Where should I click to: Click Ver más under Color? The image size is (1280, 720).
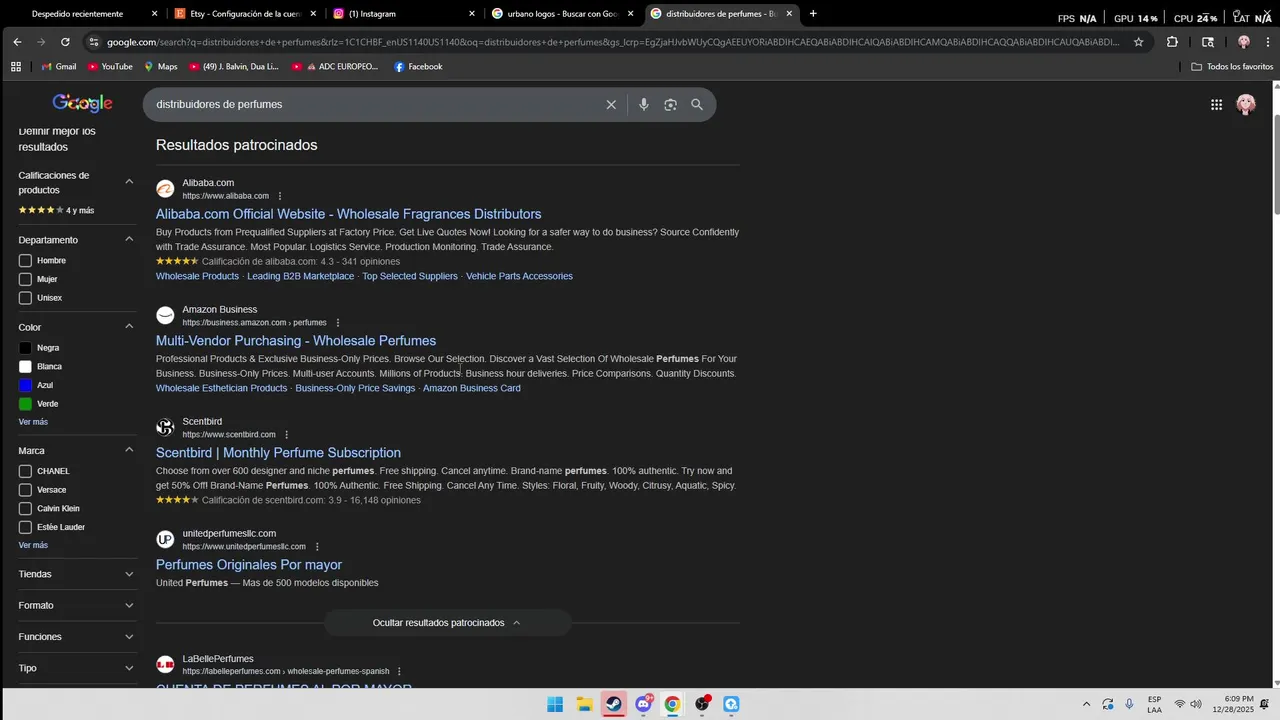(x=33, y=422)
